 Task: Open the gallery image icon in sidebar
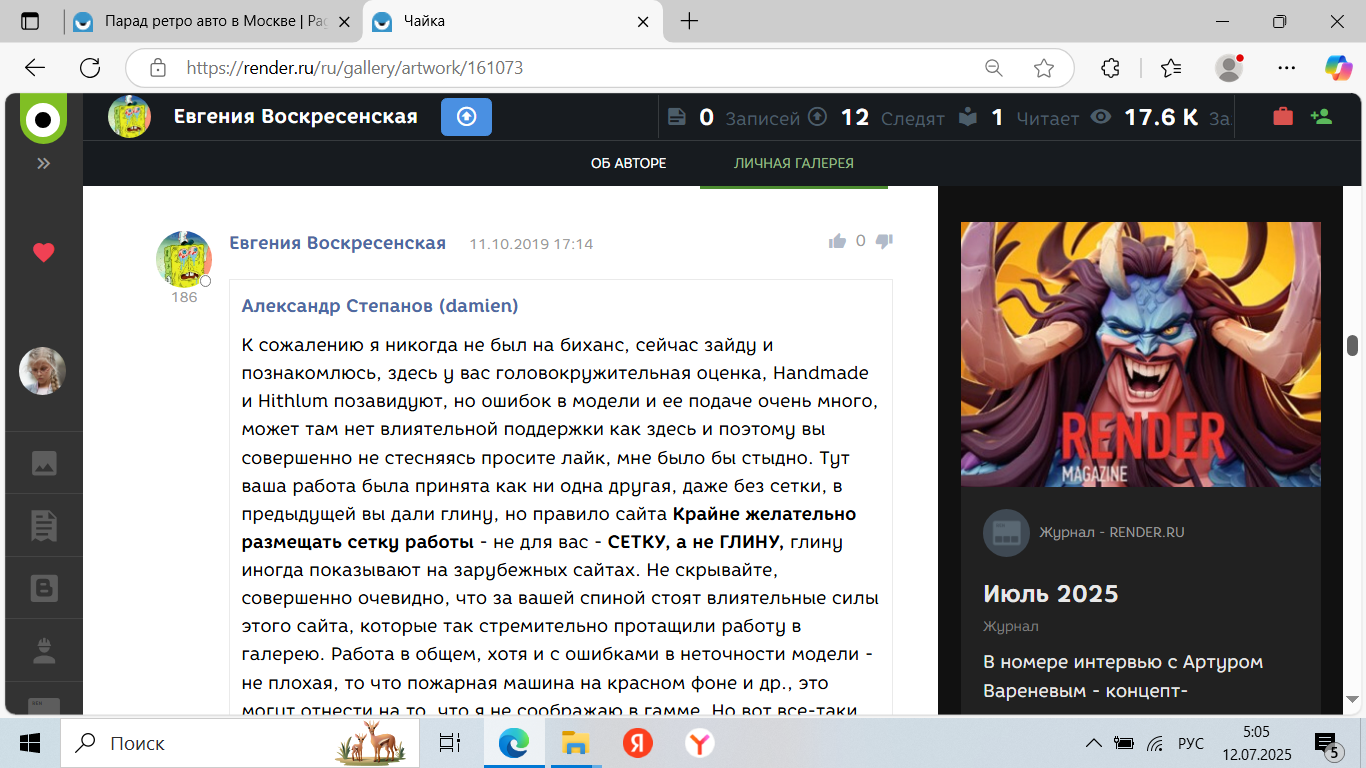pyautogui.click(x=44, y=463)
